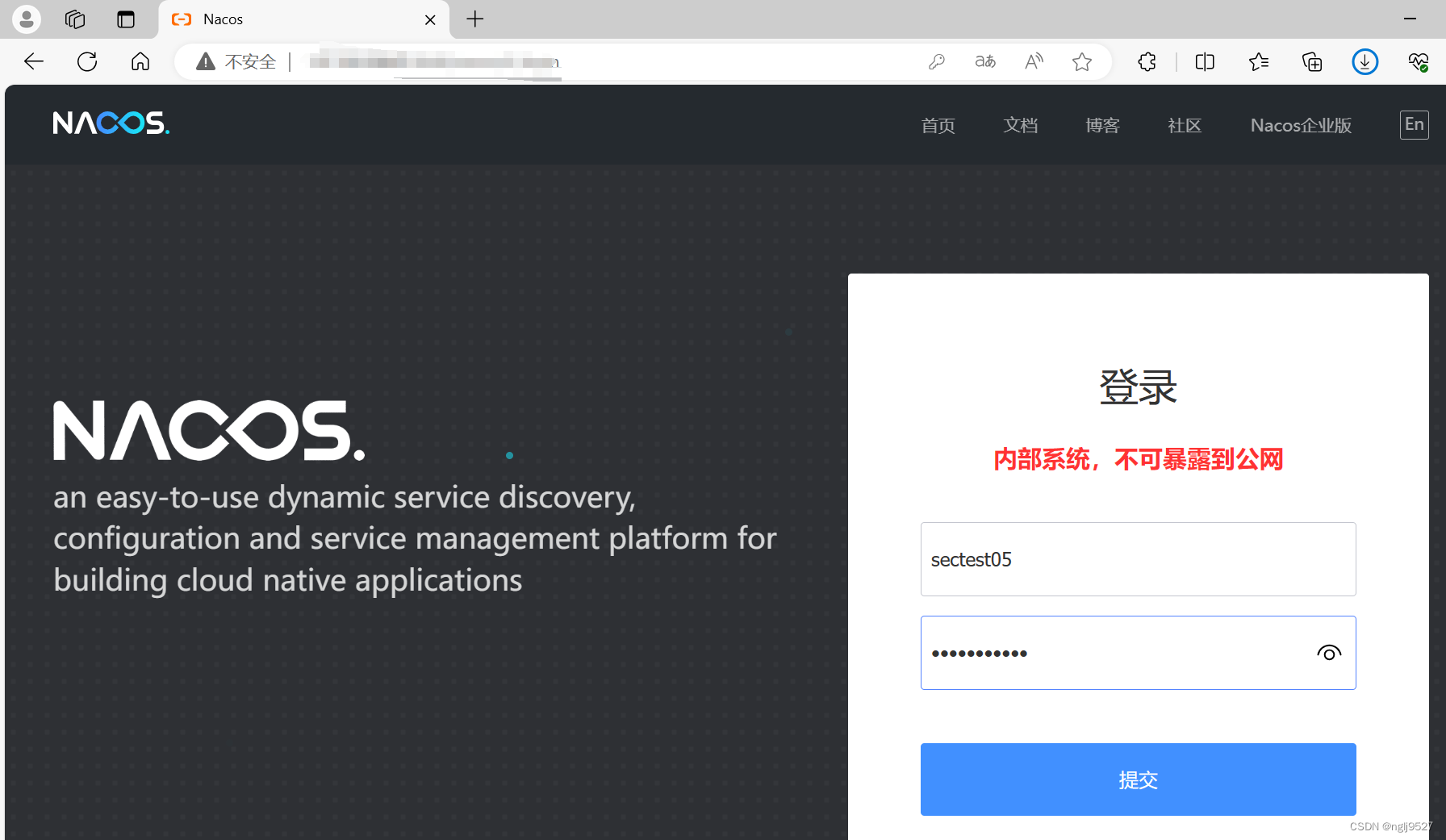The image size is (1446, 840).
Task: Open the 文档 navigation item
Action: pos(1020,125)
